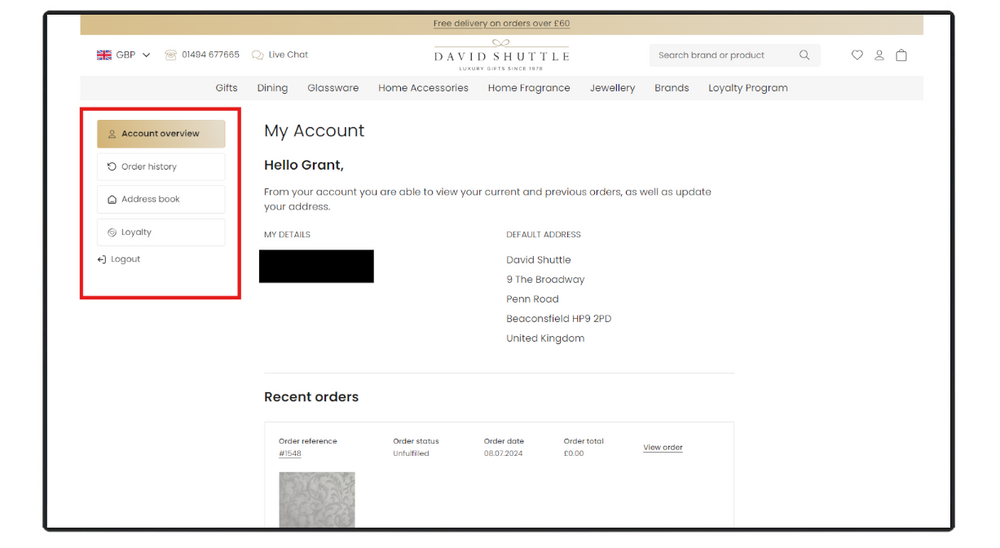Go to the Loyalty Program page
The height and width of the screenshot is (548, 1000).
(748, 88)
